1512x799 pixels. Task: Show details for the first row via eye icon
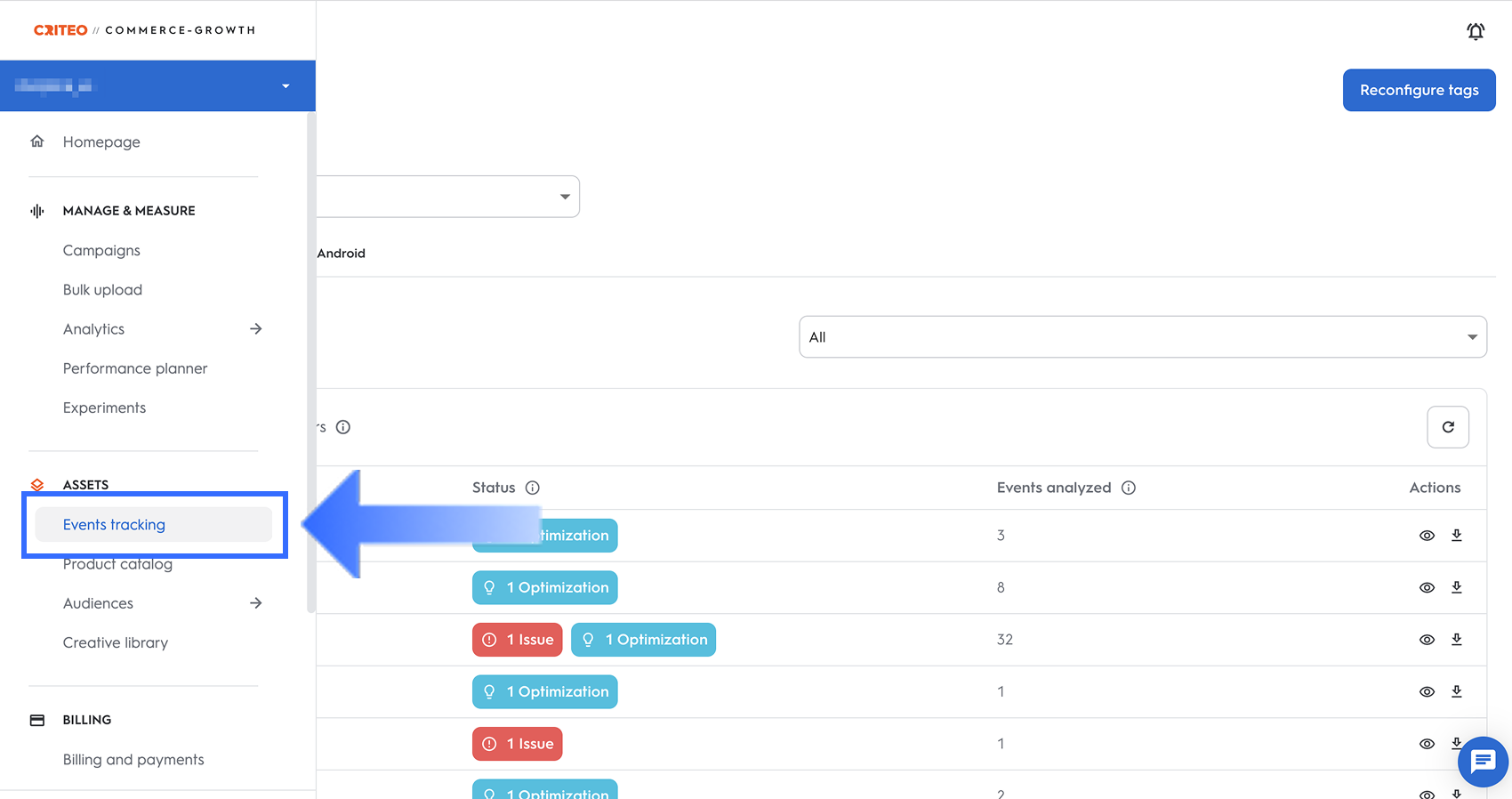(x=1427, y=536)
